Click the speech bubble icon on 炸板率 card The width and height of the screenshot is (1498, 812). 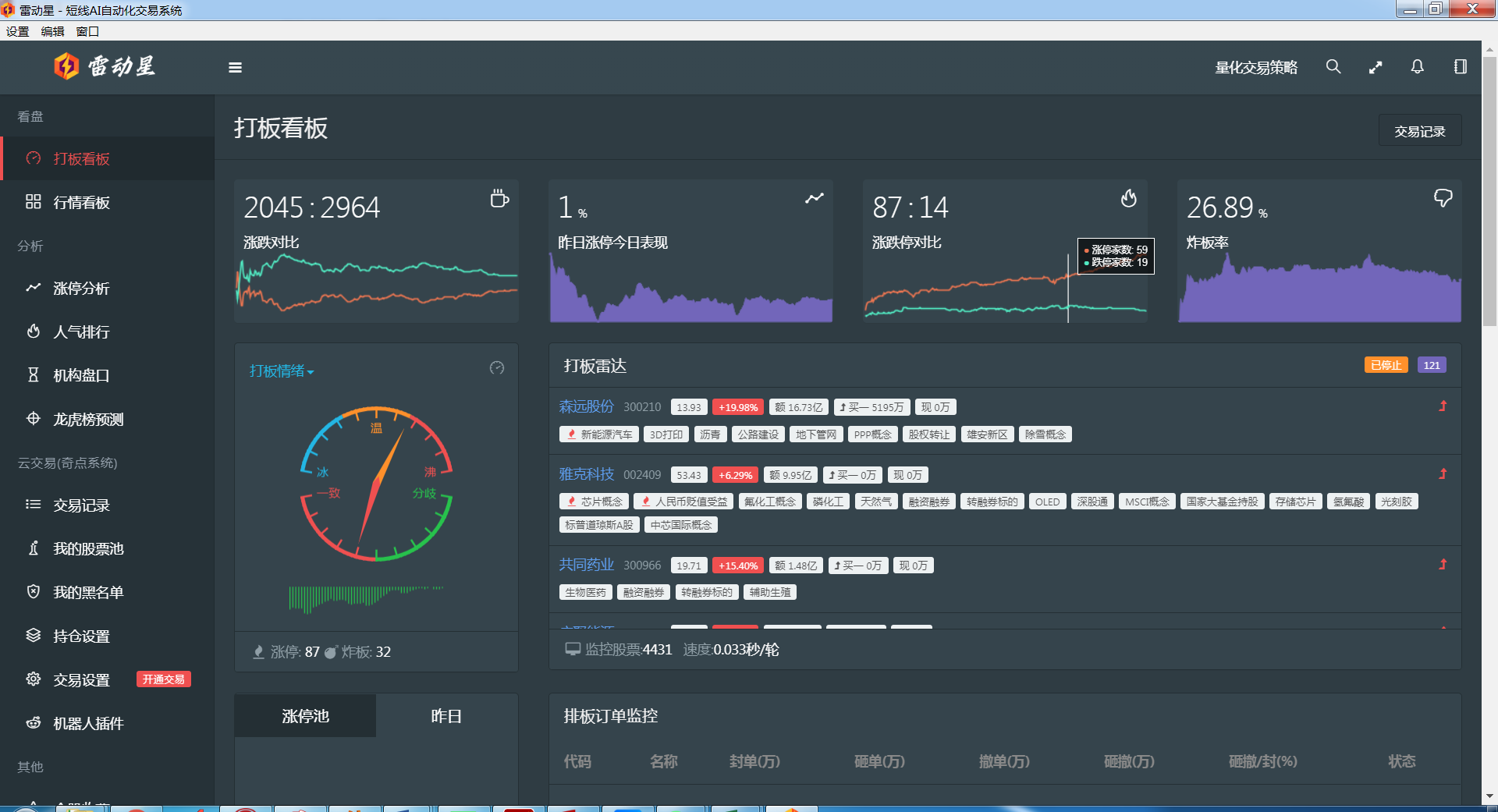pos(1443,198)
